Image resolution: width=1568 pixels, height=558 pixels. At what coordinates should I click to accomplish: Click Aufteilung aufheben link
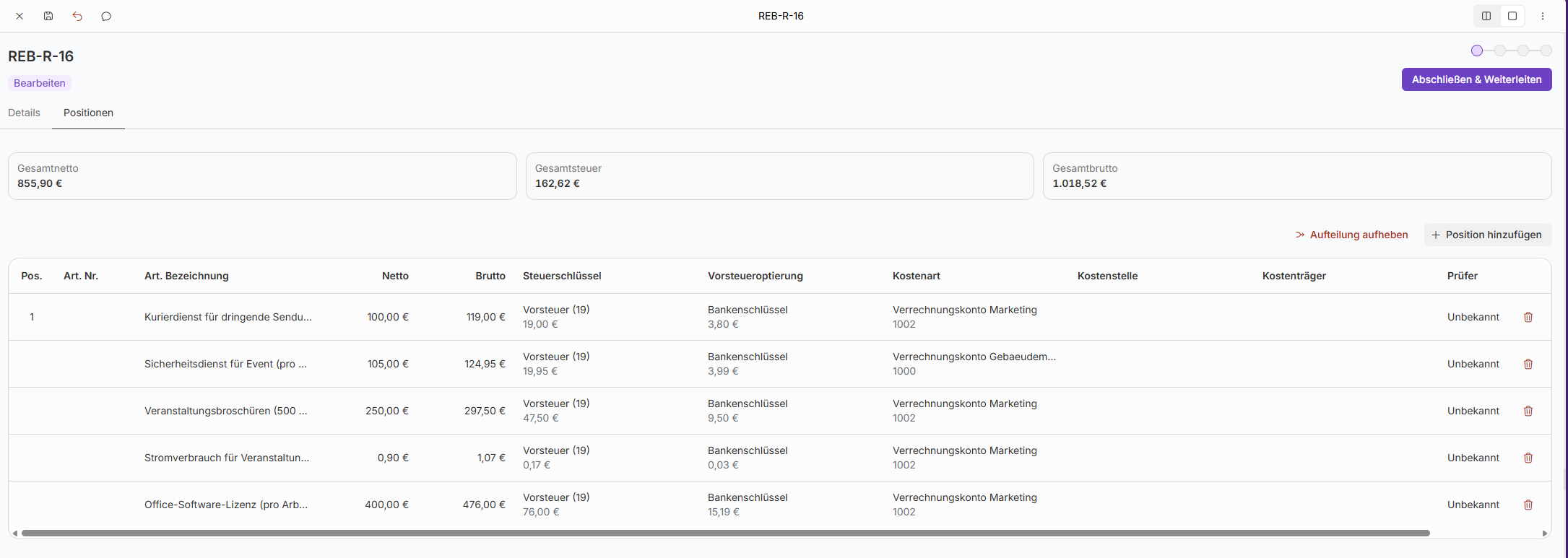pyautogui.click(x=1351, y=235)
